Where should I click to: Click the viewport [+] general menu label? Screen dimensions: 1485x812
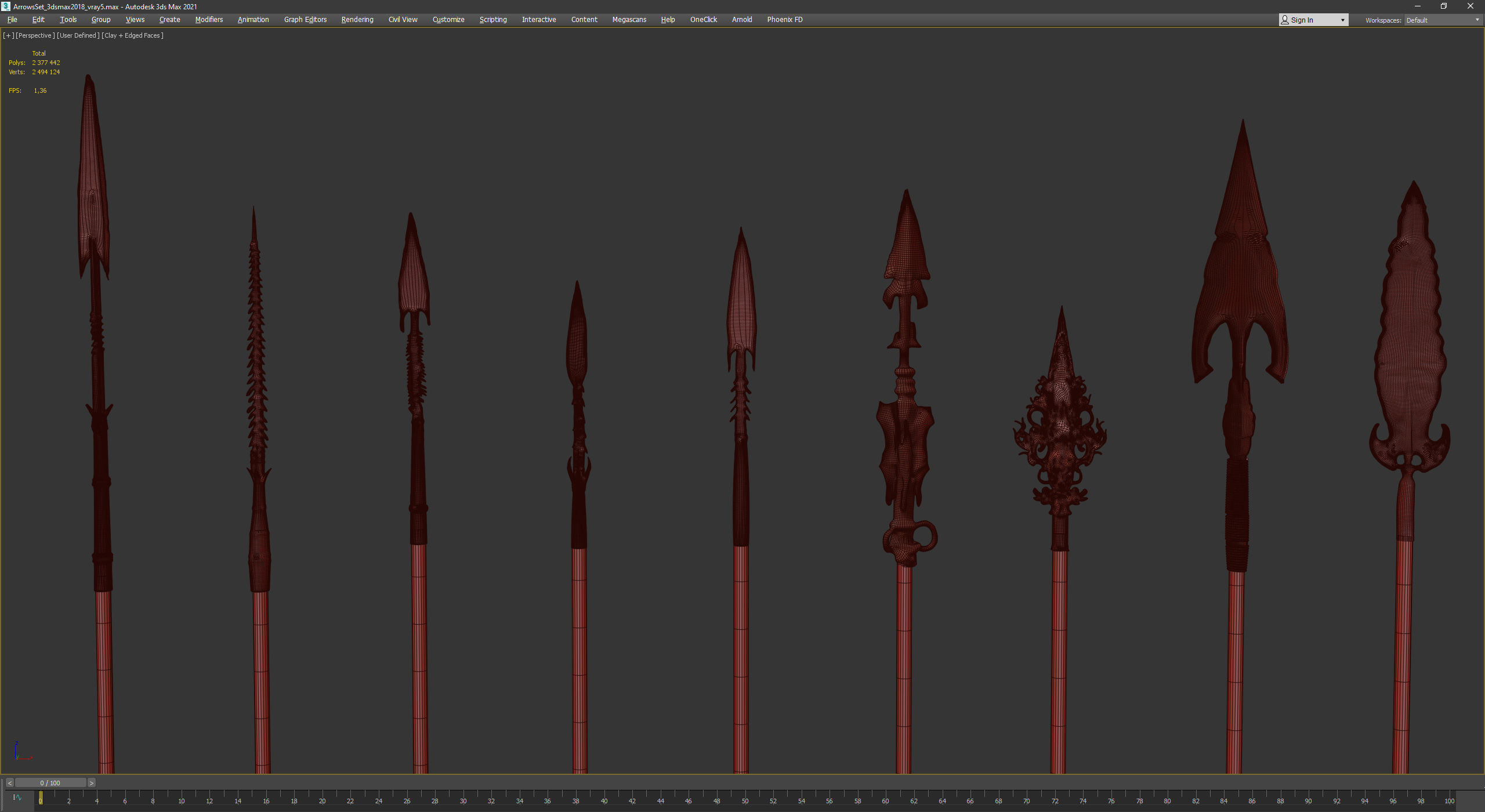point(8,35)
